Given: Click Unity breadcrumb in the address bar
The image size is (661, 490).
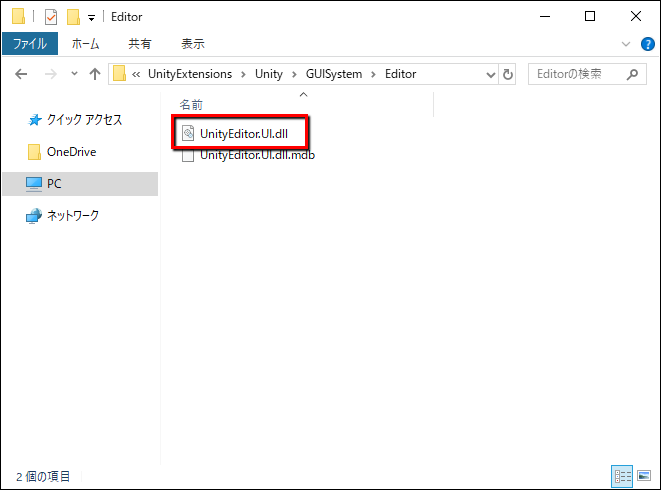Looking at the screenshot, I should tap(269, 74).
